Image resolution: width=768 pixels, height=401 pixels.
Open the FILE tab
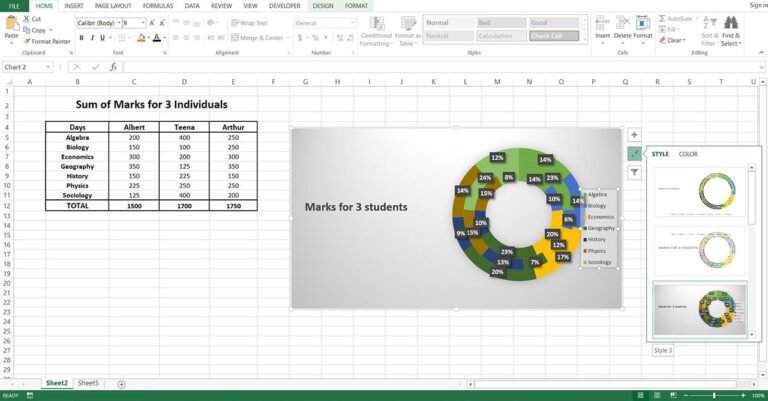[14, 6]
